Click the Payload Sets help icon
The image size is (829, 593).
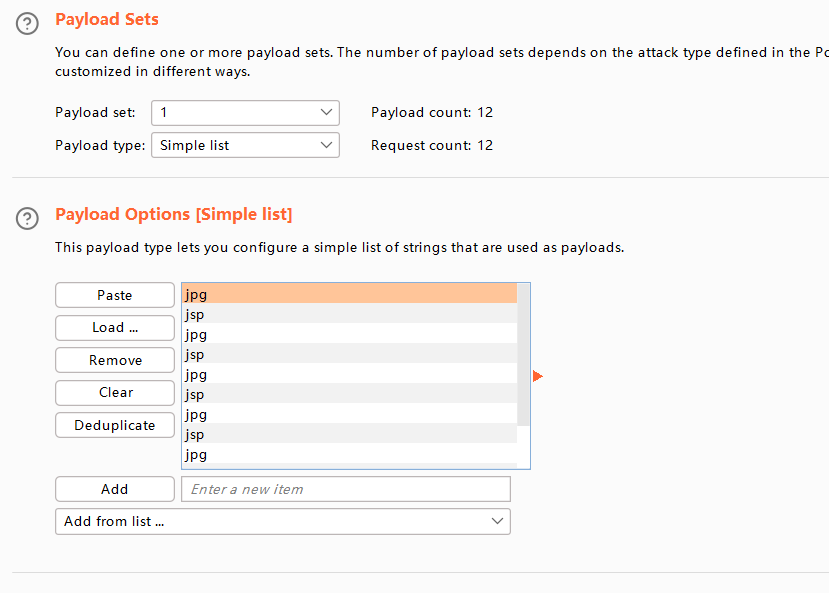pyautogui.click(x=29, y=22)
